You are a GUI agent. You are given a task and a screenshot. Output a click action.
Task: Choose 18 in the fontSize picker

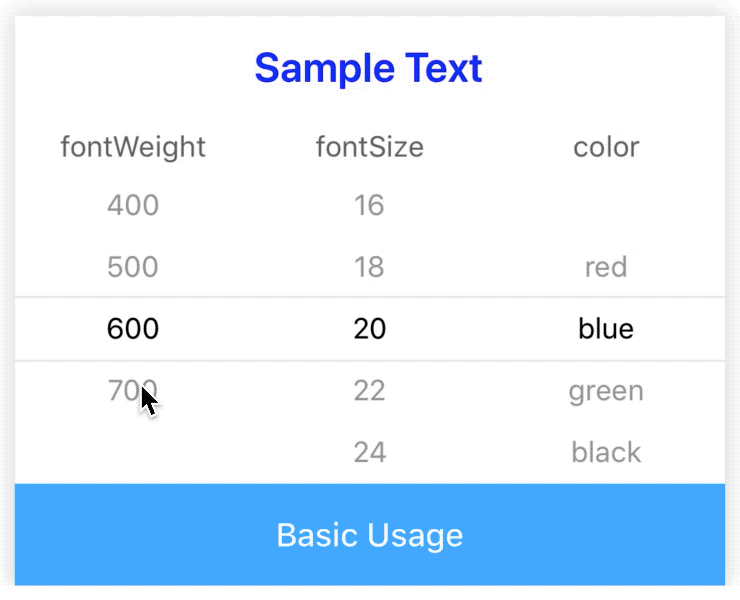369,267
